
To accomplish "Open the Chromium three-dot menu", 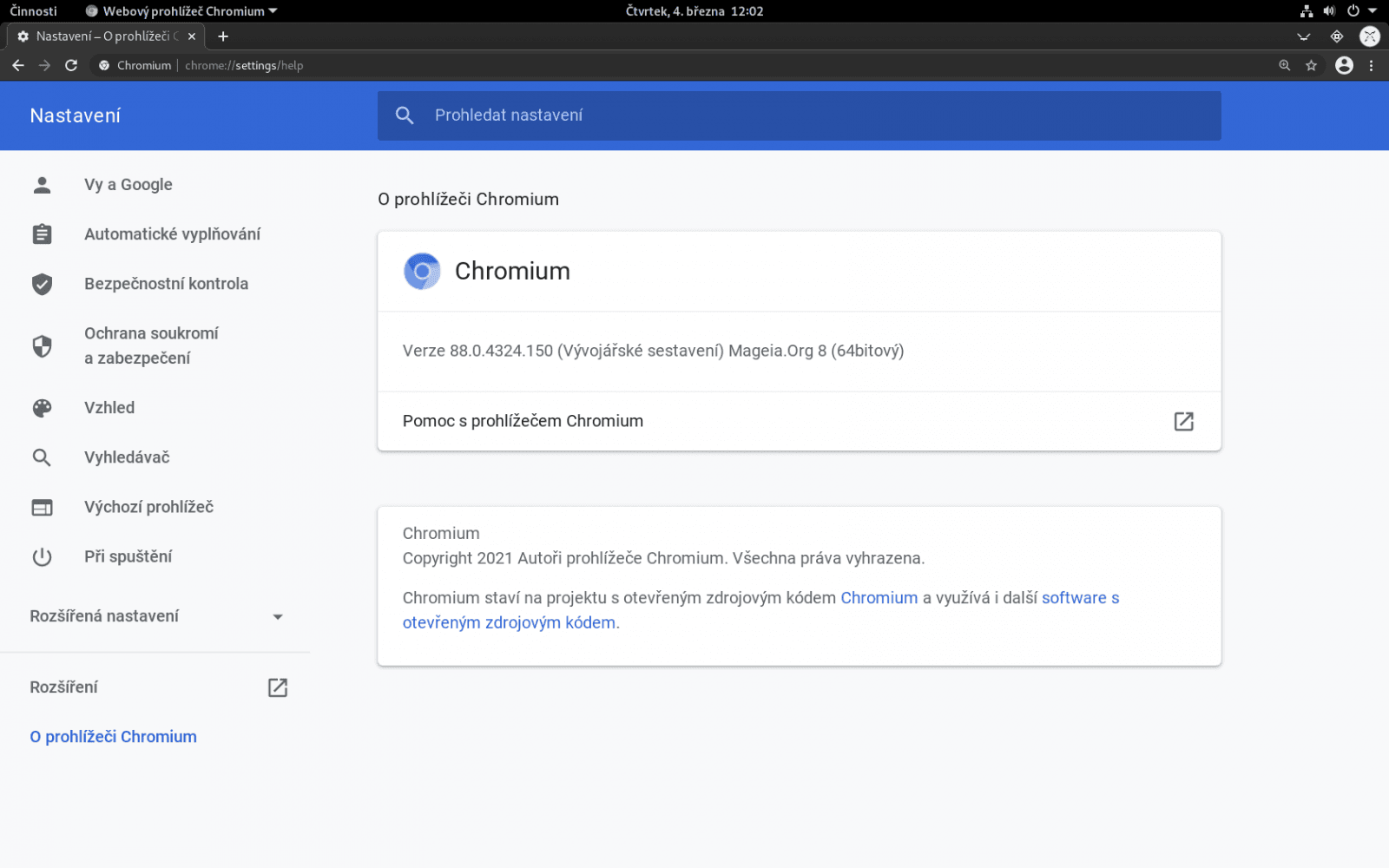I will point(1372,65).
